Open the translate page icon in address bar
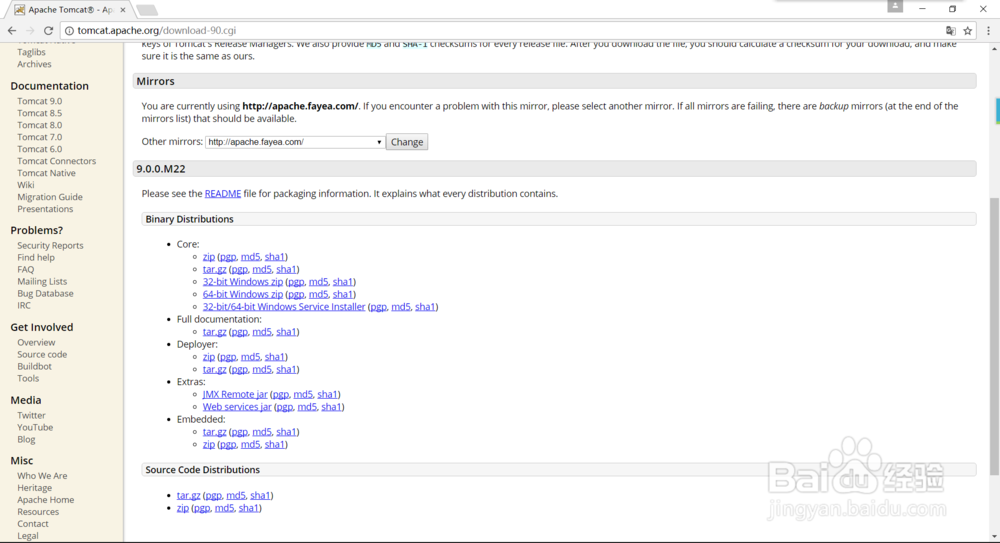1000x543 pixels. (950, 31)
